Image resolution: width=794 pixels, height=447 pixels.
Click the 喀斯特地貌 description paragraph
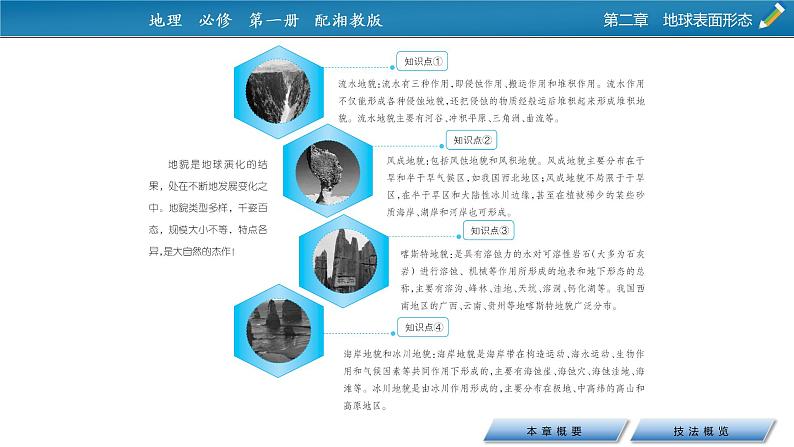(x=523, y=279)
